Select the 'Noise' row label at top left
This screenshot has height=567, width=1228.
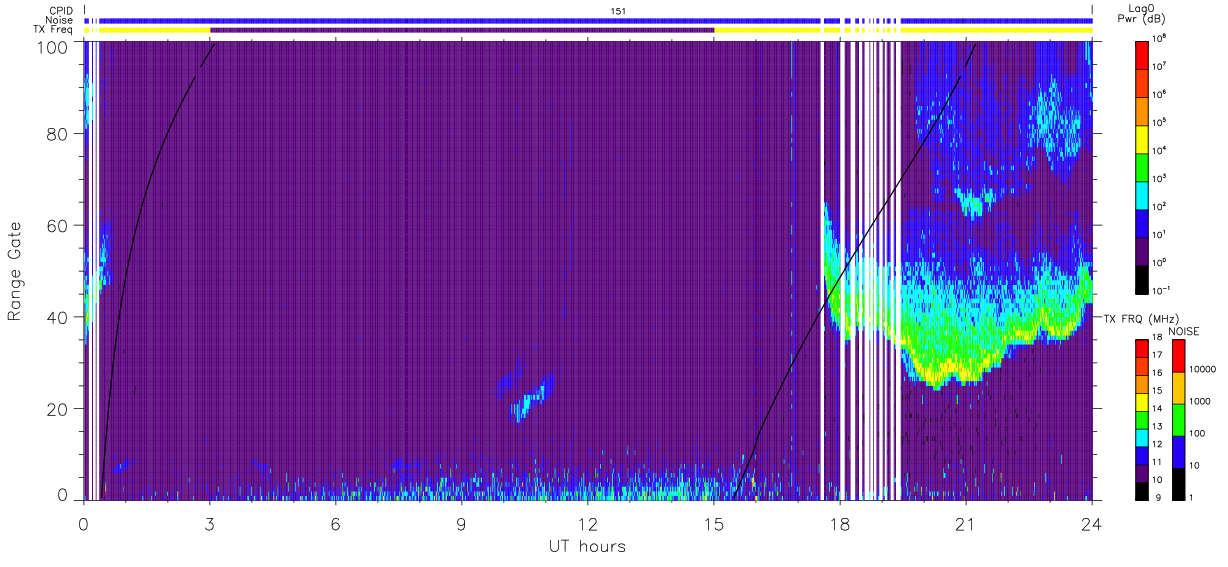[59, 20]
